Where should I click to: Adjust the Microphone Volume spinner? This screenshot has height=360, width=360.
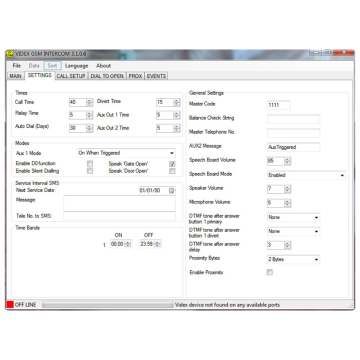point(287,203)
